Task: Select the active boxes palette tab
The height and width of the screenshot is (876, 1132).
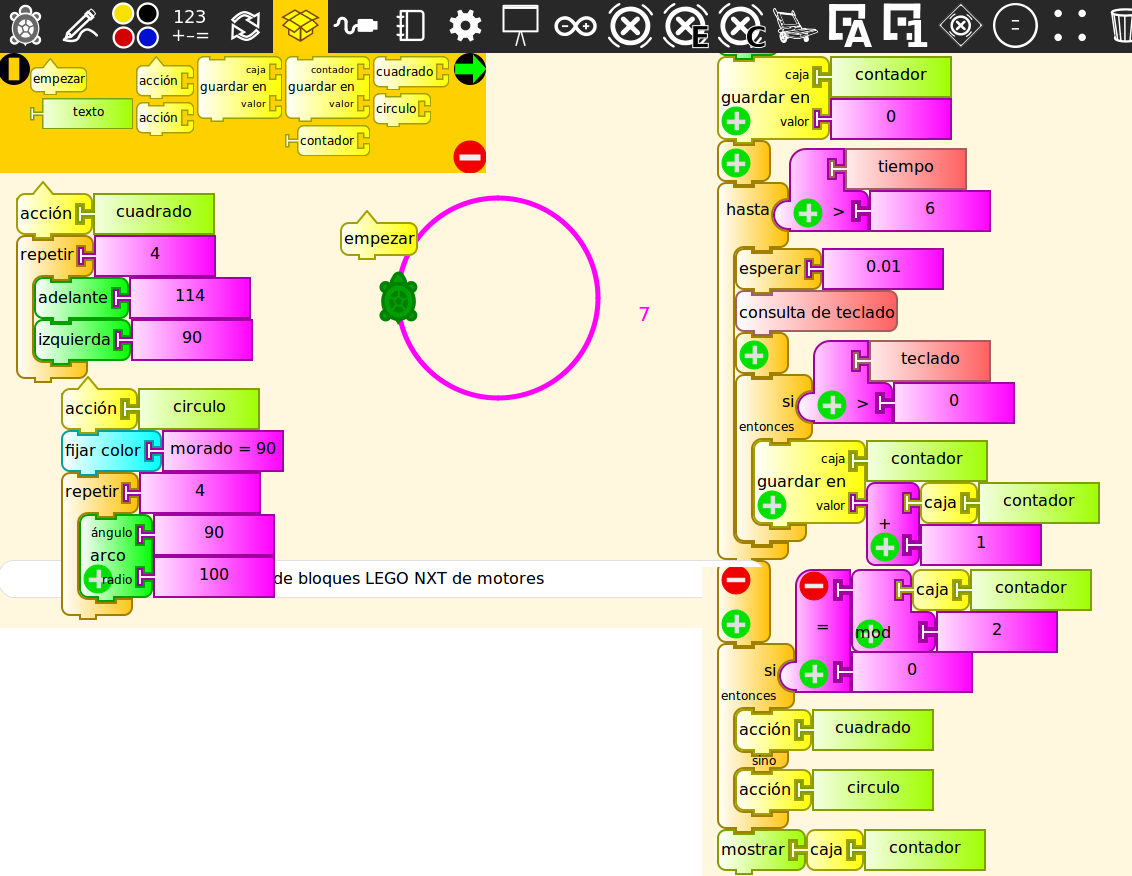Action: point(300,26)
